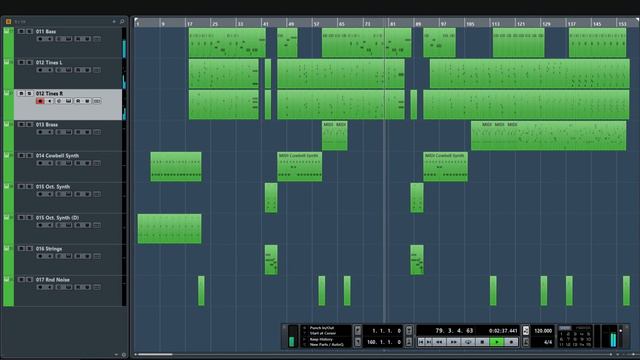The height and width of the screenshot is (360, 640).
Task: Record-enable the 015 Oct. Synth (D) track
Action: (x=40, y=225)
